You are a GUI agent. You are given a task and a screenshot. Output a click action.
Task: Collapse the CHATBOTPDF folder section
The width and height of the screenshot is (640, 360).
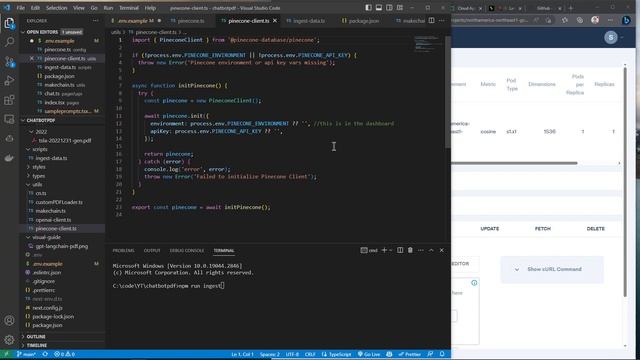click(x=41, y=121)
